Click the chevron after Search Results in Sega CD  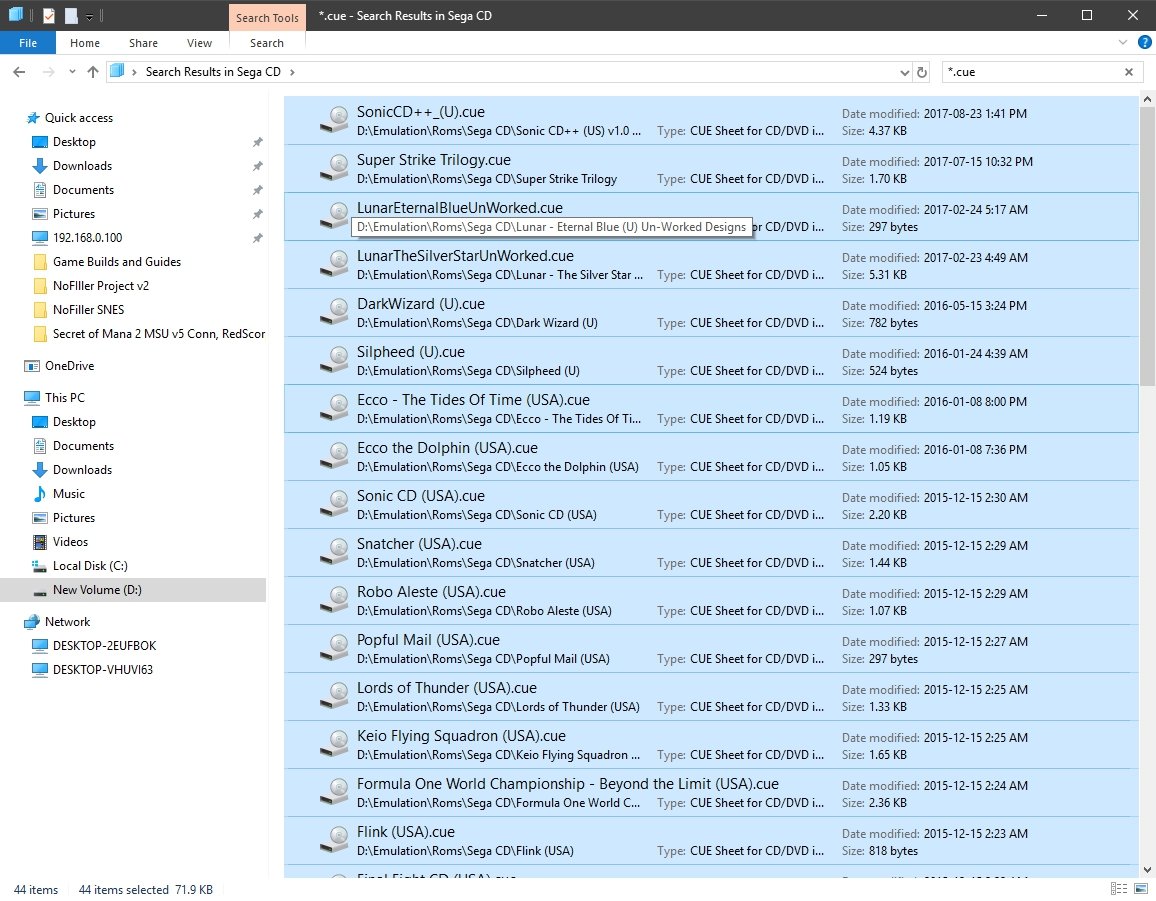pyautogui.click(x=292, y=72)
